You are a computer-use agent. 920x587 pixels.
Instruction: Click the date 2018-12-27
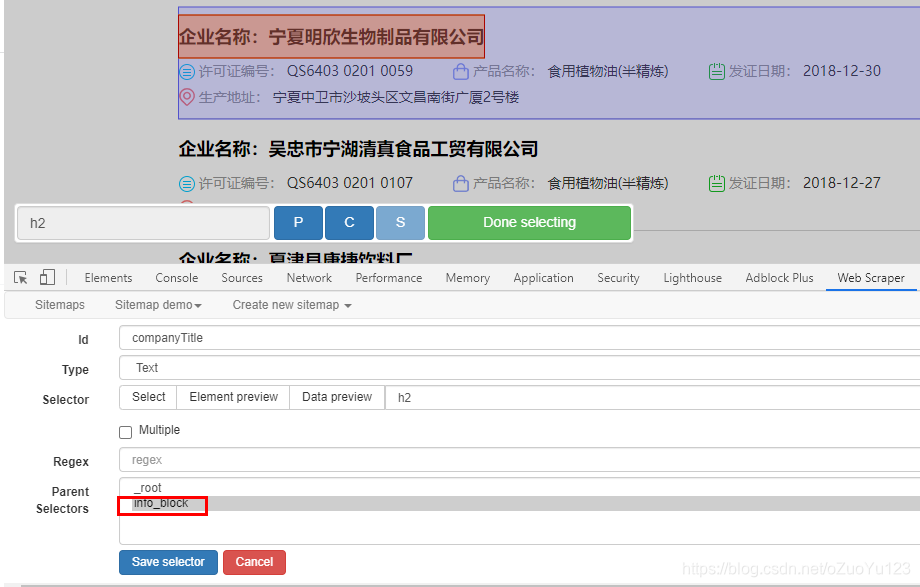click(x=841, y=183)
